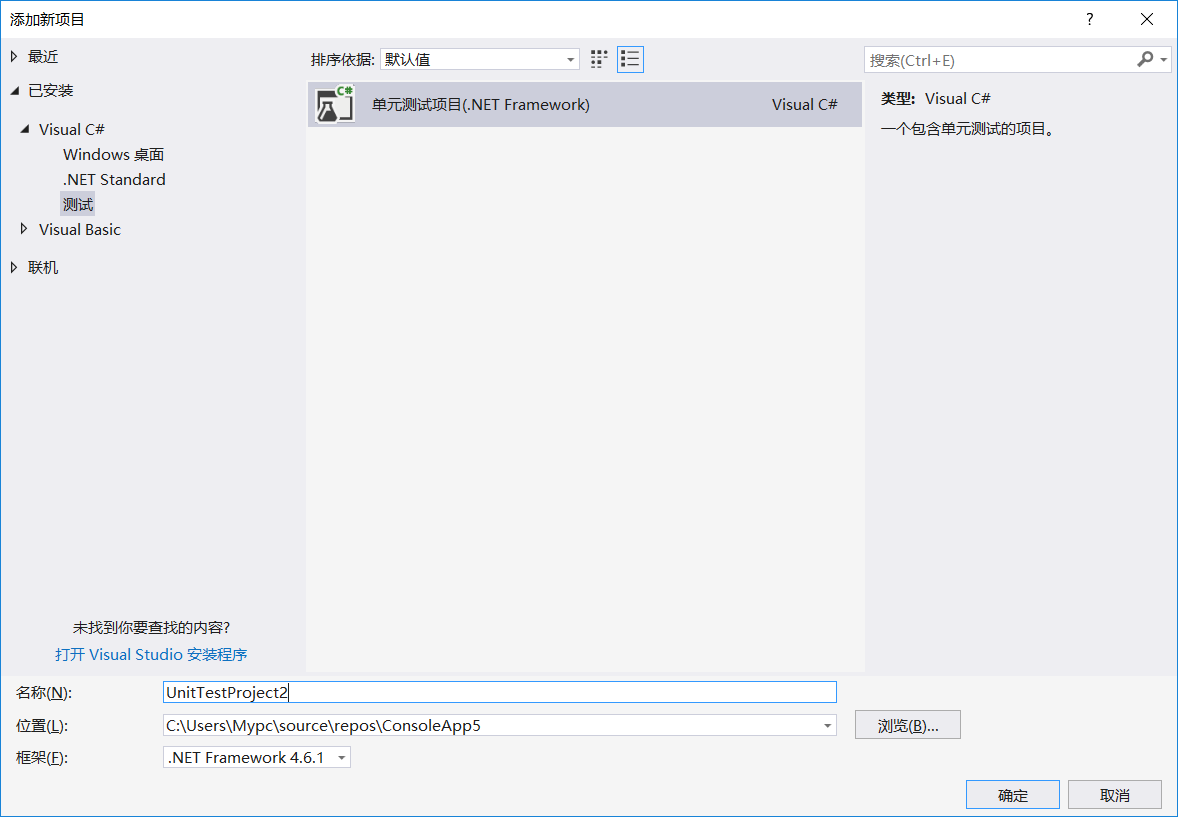Select the 最近 tree label

point(43,56)
